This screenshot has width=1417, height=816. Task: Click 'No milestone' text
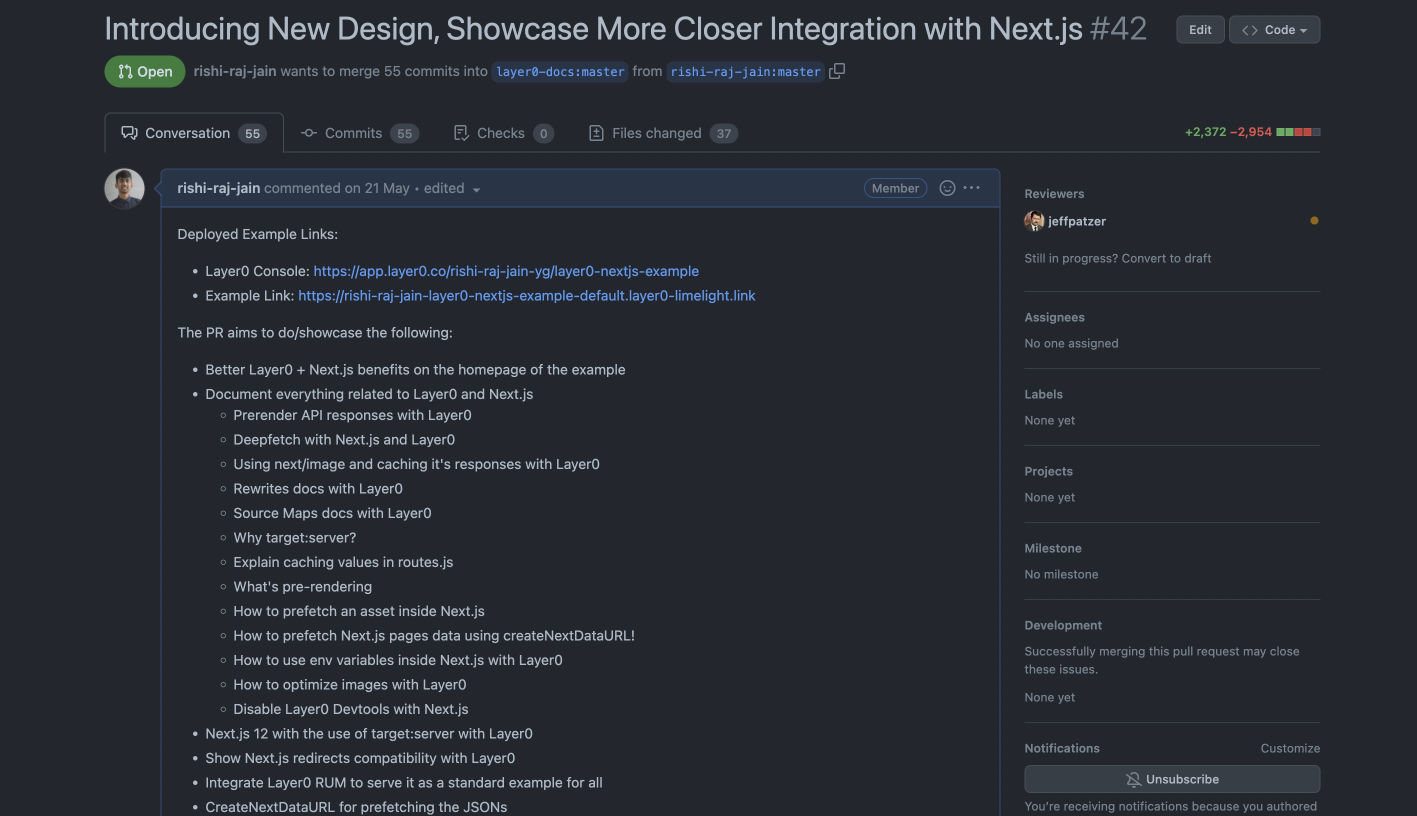tap(1061, 574)
